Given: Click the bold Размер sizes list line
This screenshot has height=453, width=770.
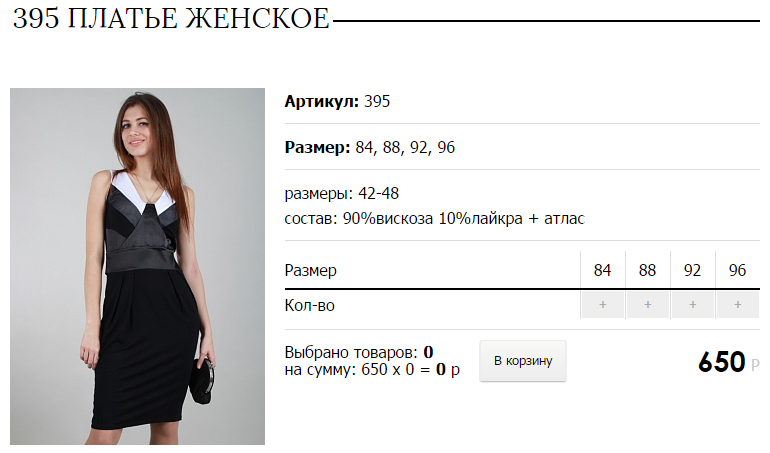Looking at the screenshot, I should (370, 147).
